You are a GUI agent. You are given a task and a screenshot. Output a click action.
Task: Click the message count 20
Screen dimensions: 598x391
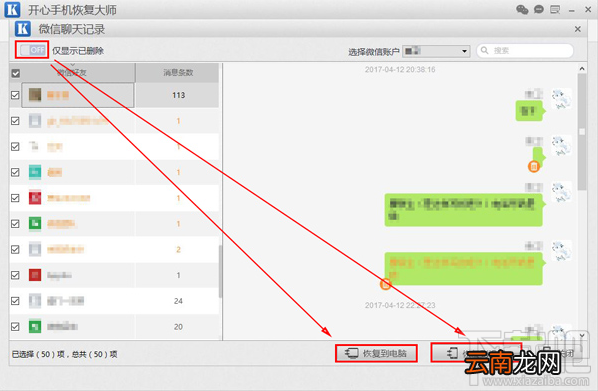(178, 327)
